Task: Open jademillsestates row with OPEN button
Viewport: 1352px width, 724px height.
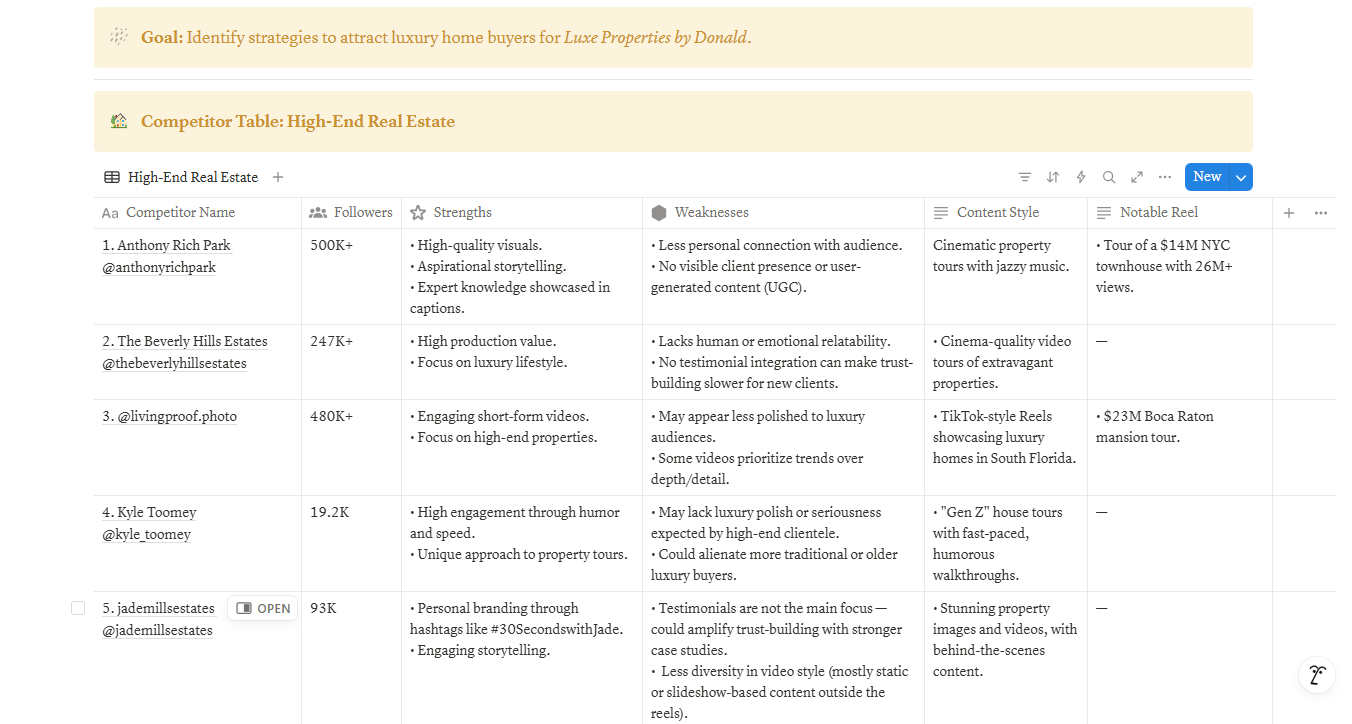Action: (263, 608)
